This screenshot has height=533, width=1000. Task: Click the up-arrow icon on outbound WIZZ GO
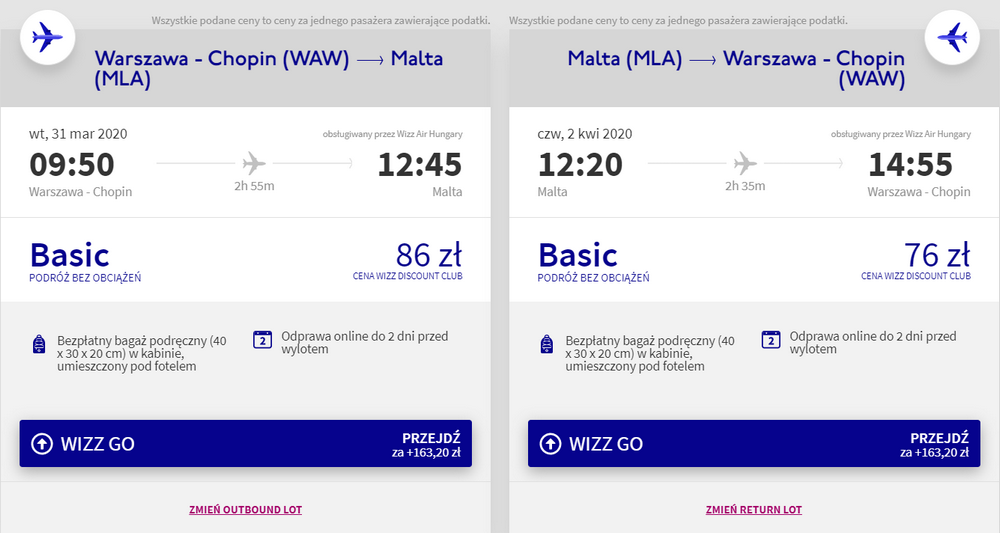[42, 444]
